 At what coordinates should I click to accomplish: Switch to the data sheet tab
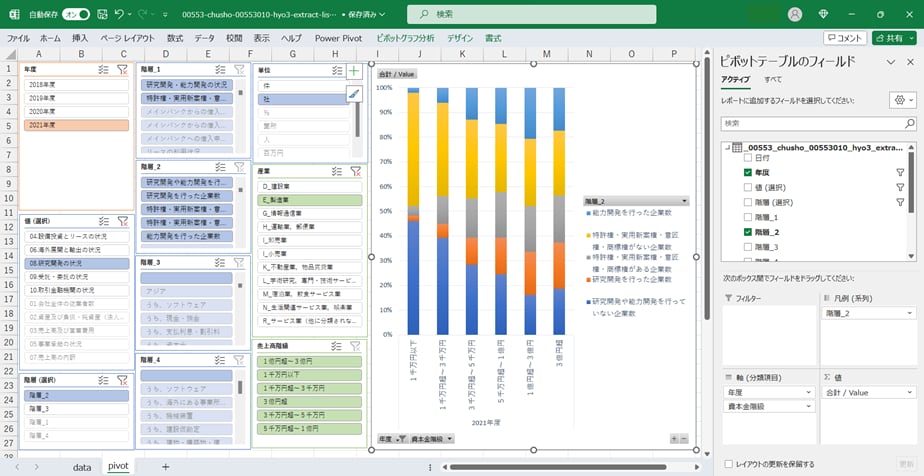click(x=82, y=466)
